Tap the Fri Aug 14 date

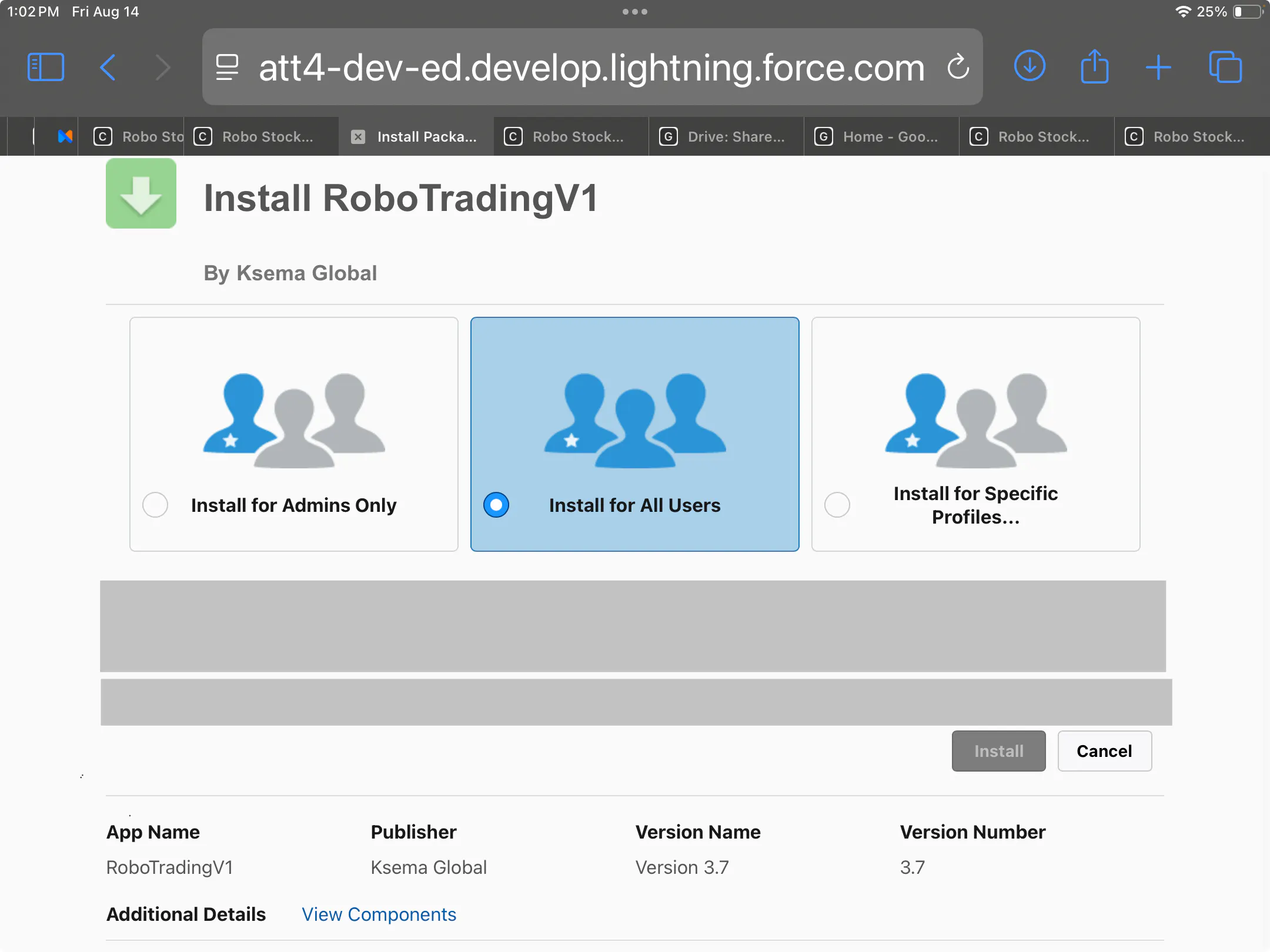point(105,12)
